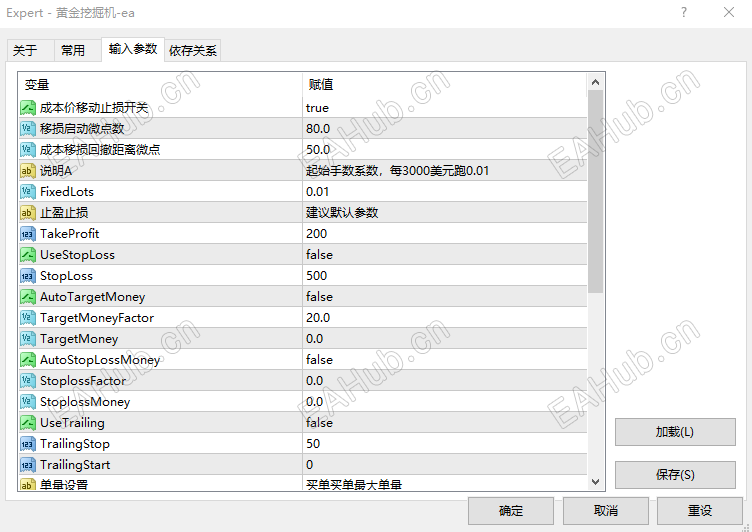Select the 80.0 value of 移损启动微点数
This screenshot has width=752, height=532.
click(318, 129)
